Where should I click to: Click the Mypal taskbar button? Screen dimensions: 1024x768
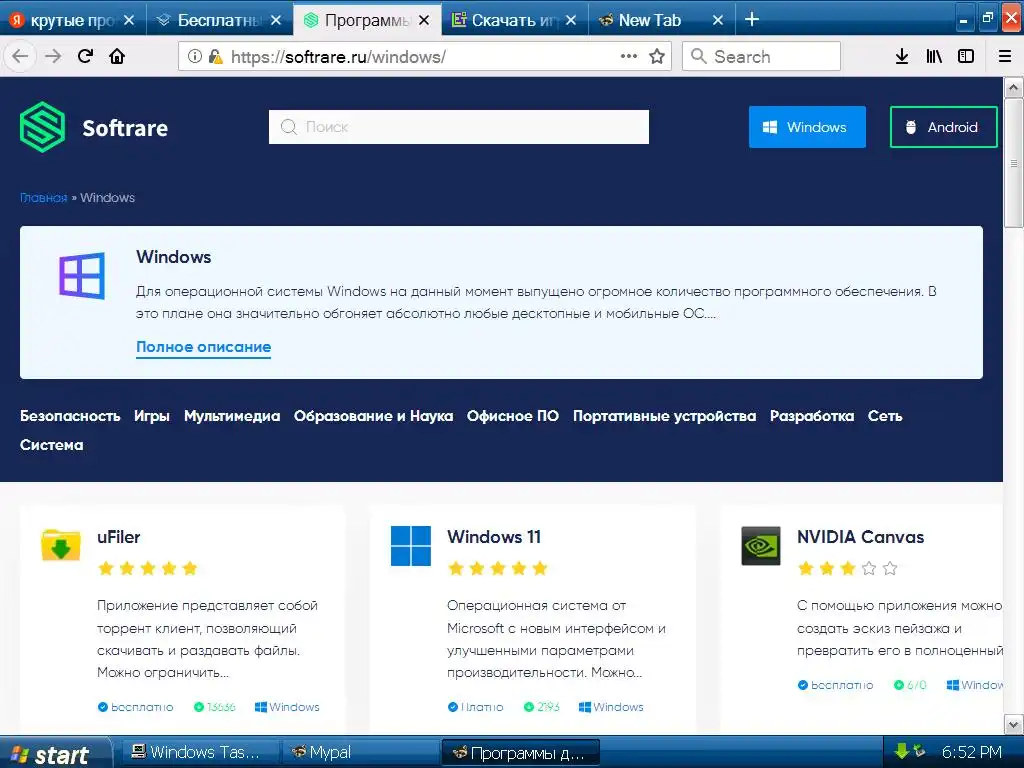(359, 752)
